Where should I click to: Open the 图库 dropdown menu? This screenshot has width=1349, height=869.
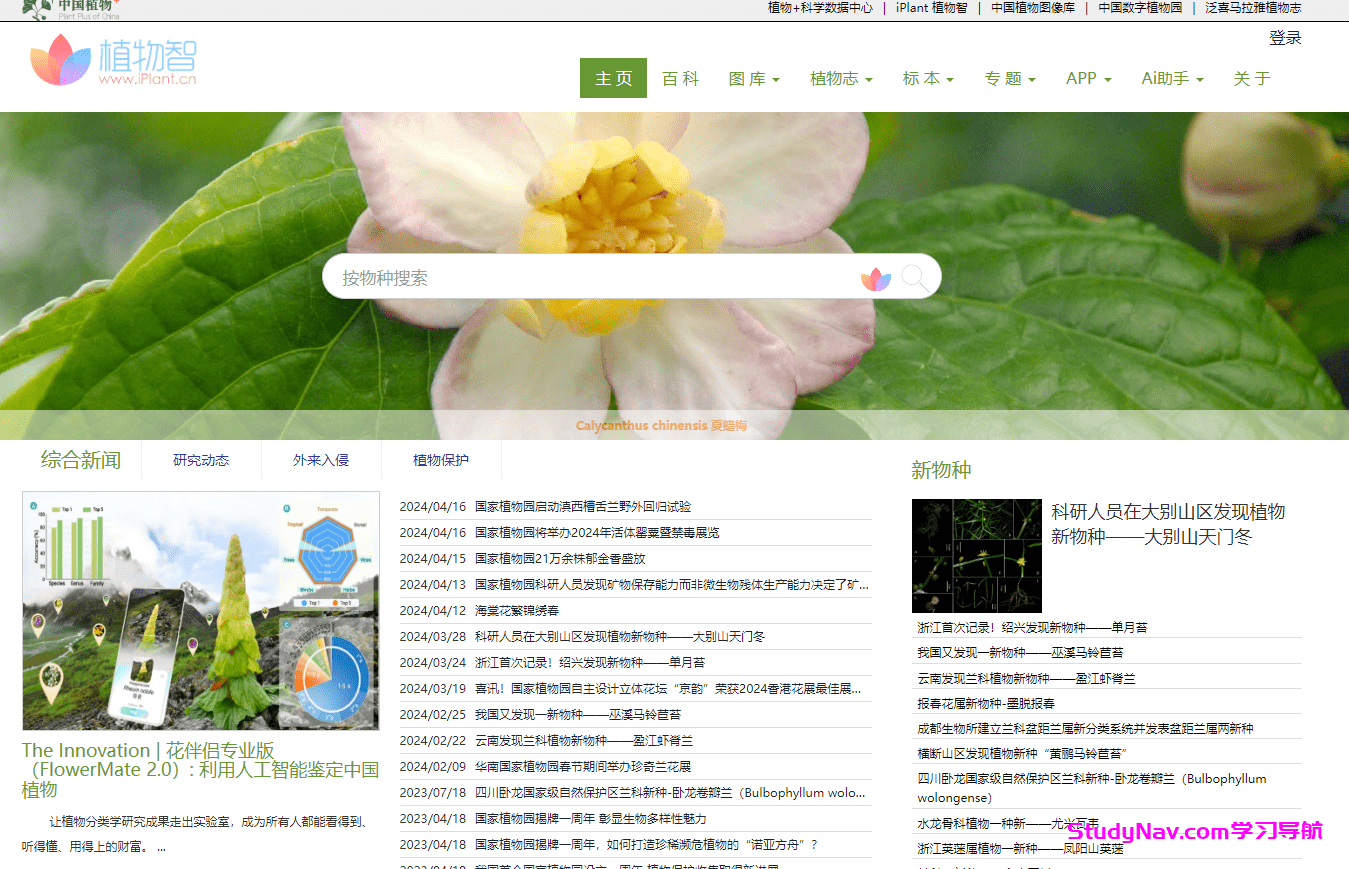click(x=753, y=79)
